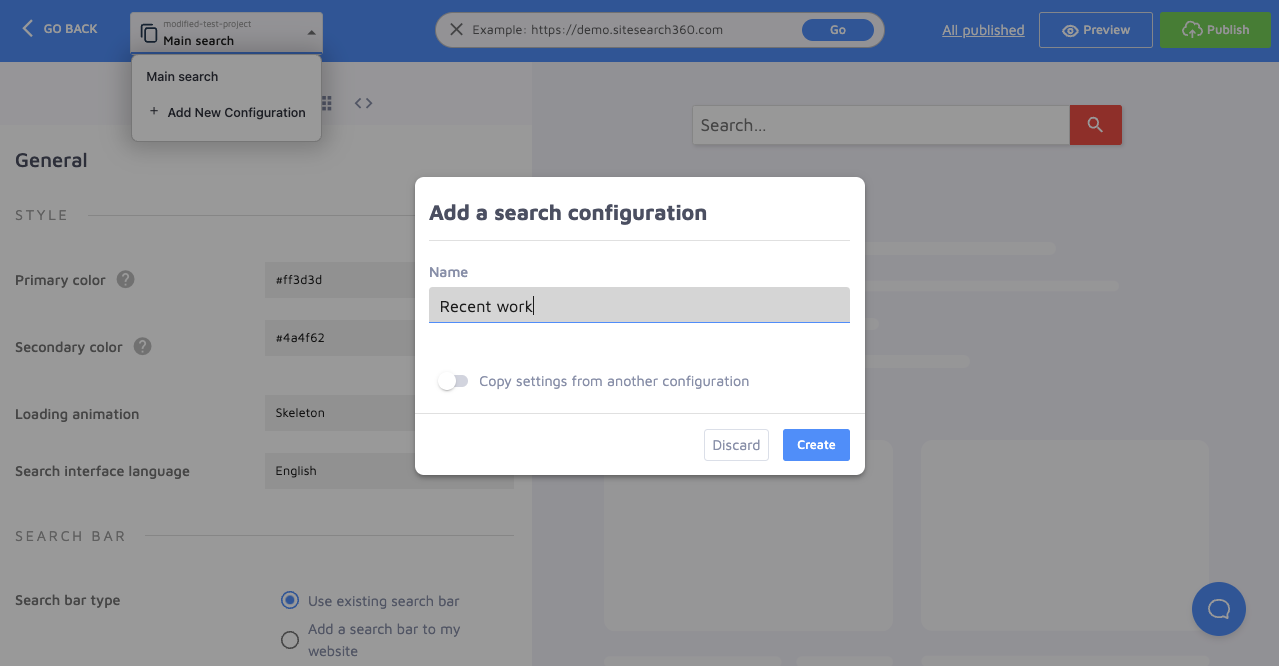Screen dimensions: 1279x666
Task: Select the Use existing search bar radio button
Action: [x=289, y=600]
